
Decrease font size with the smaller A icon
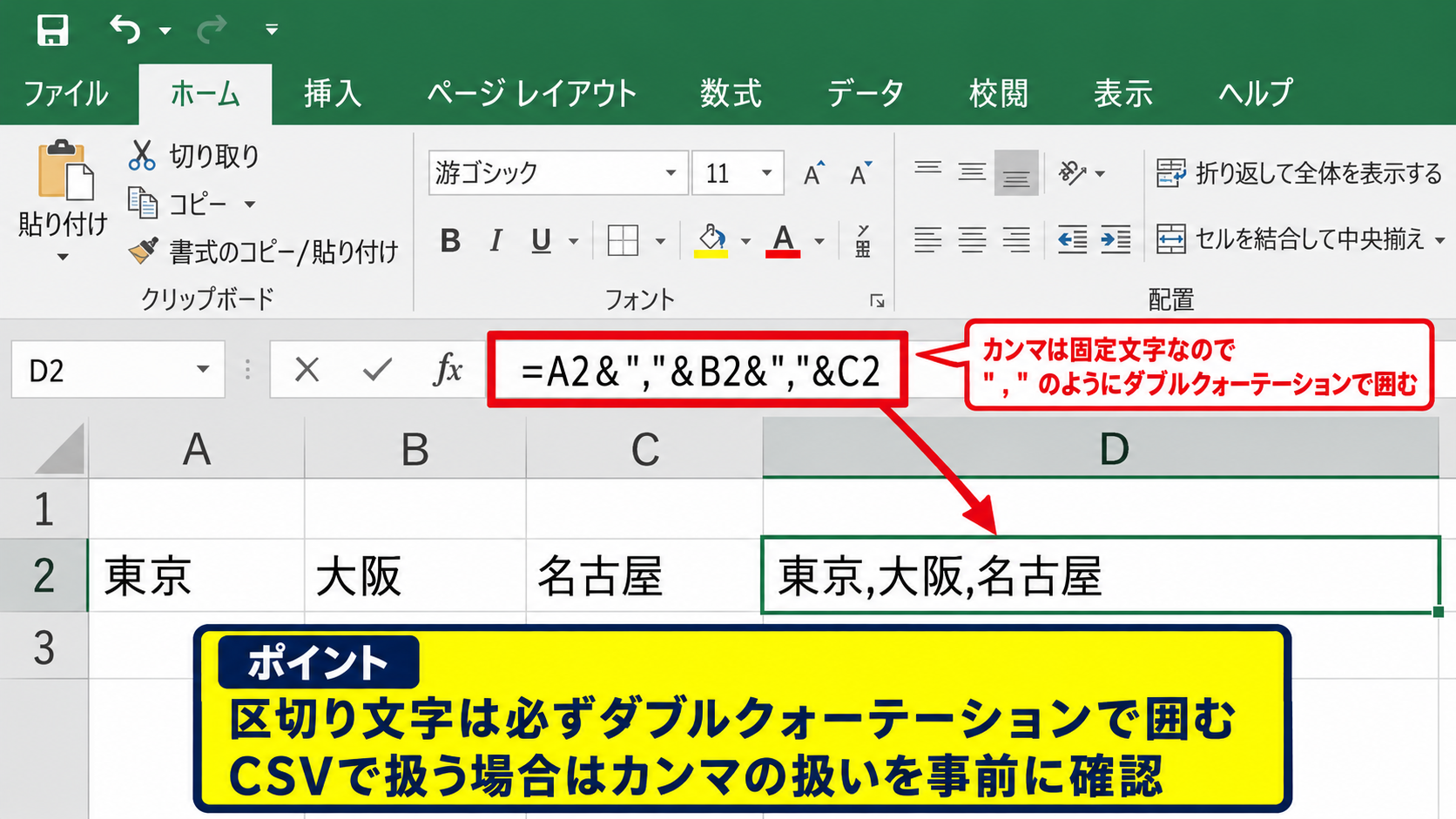point(860,173)
